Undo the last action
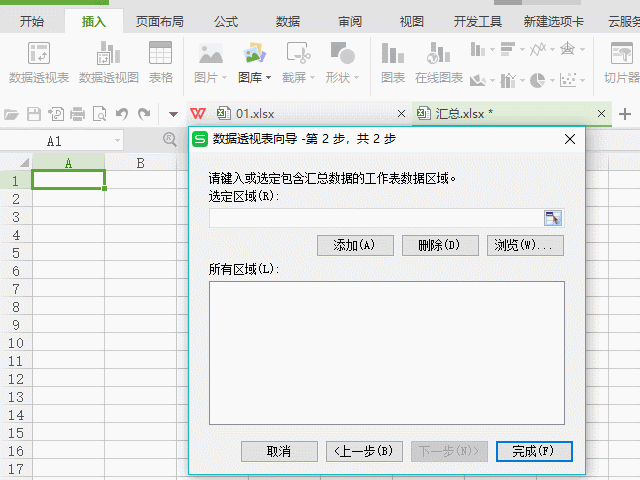 (x=122, y=114)
